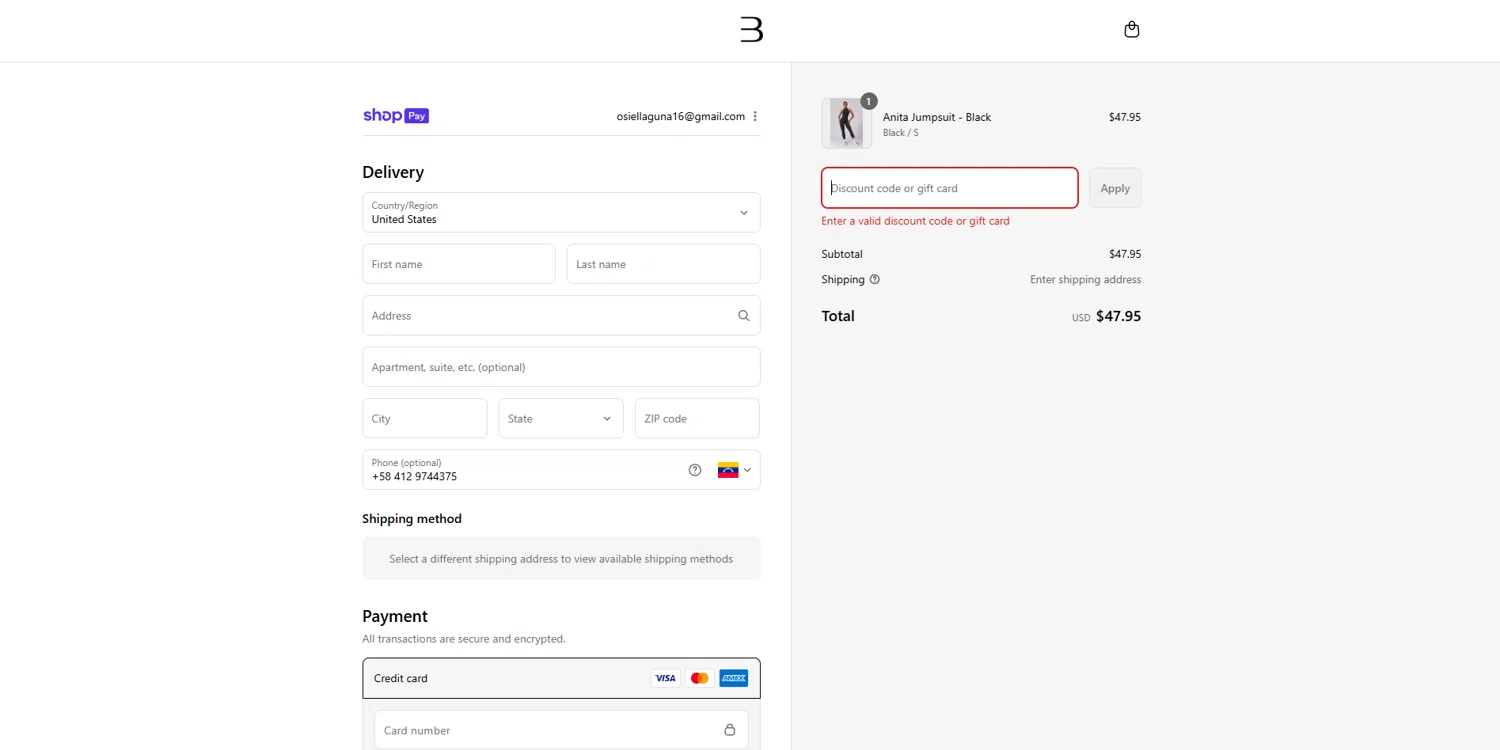This screenshot has height=750, width=1500.
Task: Open account options menu beside email
Action: 755,116
